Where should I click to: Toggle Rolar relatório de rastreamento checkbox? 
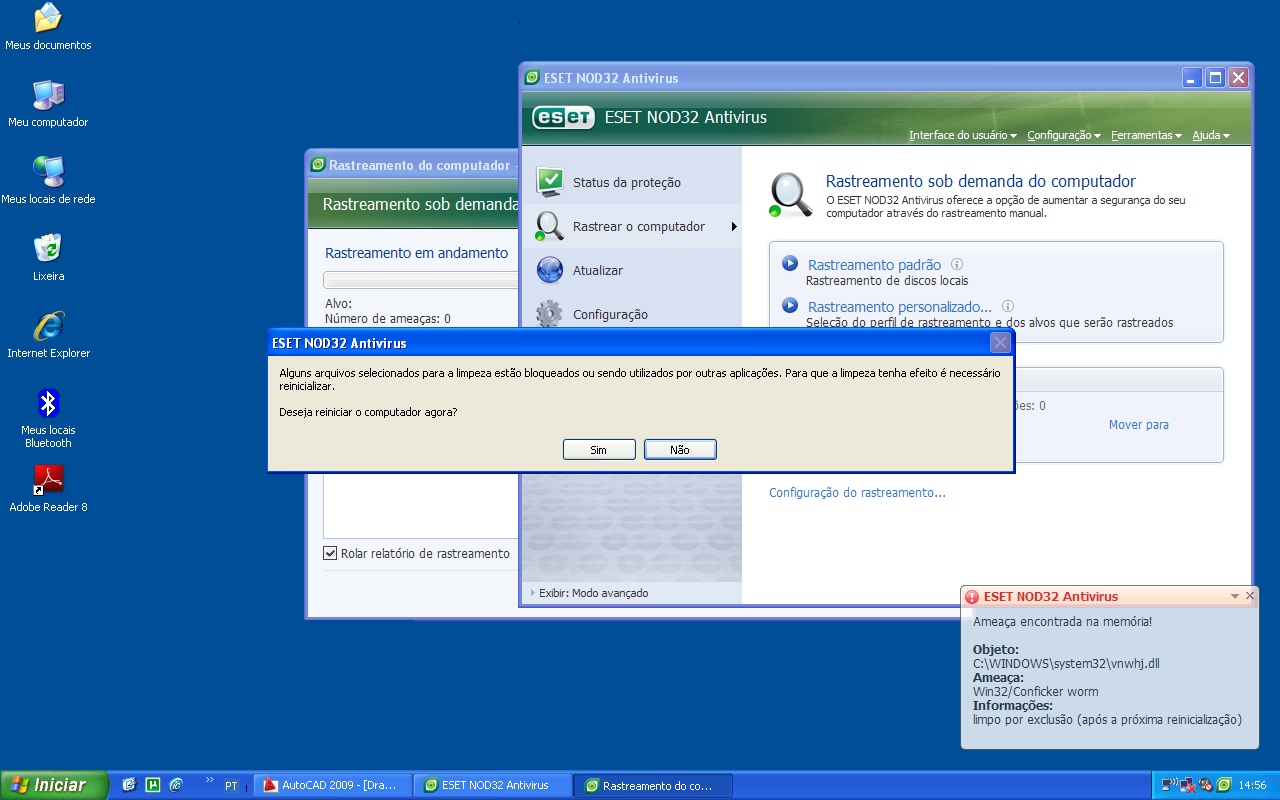[x=330, y=553]
